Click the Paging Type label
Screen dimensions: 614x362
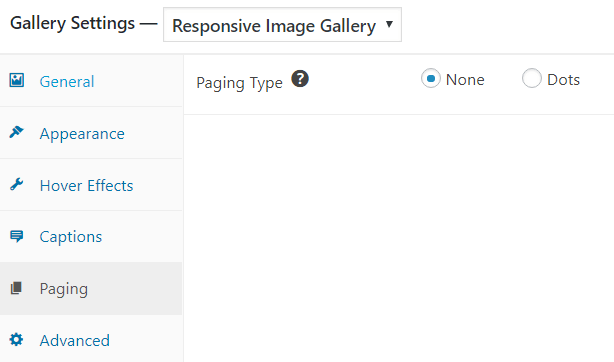(239, 83)
